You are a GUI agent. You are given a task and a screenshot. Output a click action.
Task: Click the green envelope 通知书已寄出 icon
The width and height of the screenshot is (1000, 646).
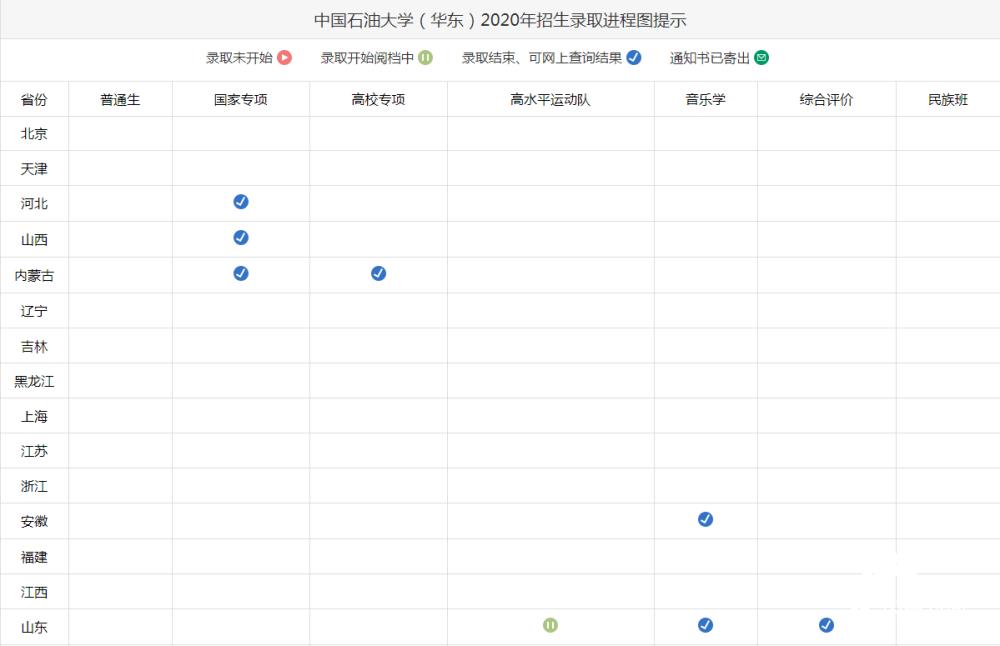[761, 58]
